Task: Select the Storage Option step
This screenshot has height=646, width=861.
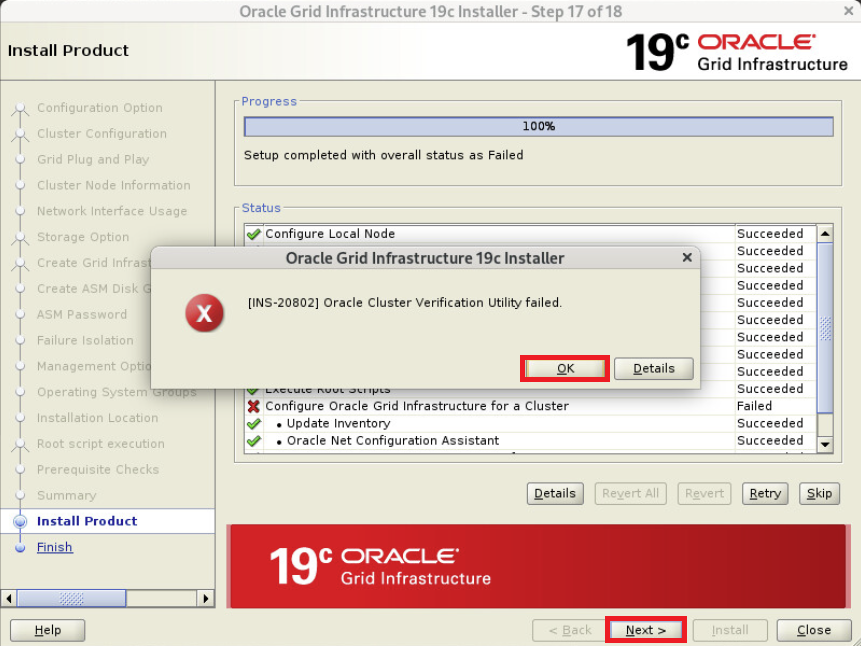Action: coord(83,237)
